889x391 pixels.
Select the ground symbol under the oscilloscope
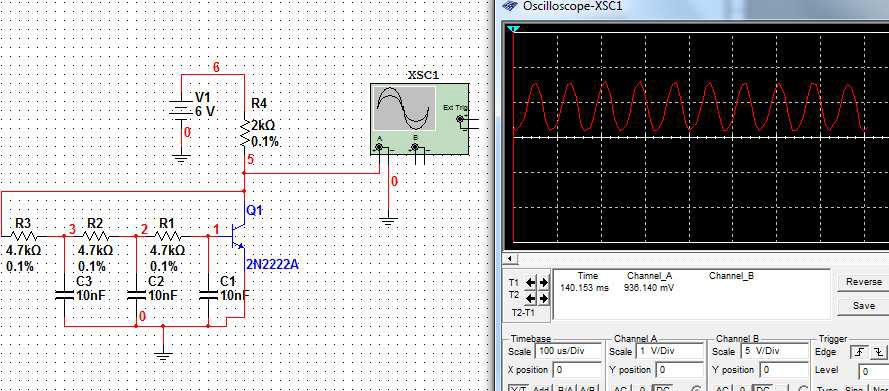[388, 221]
